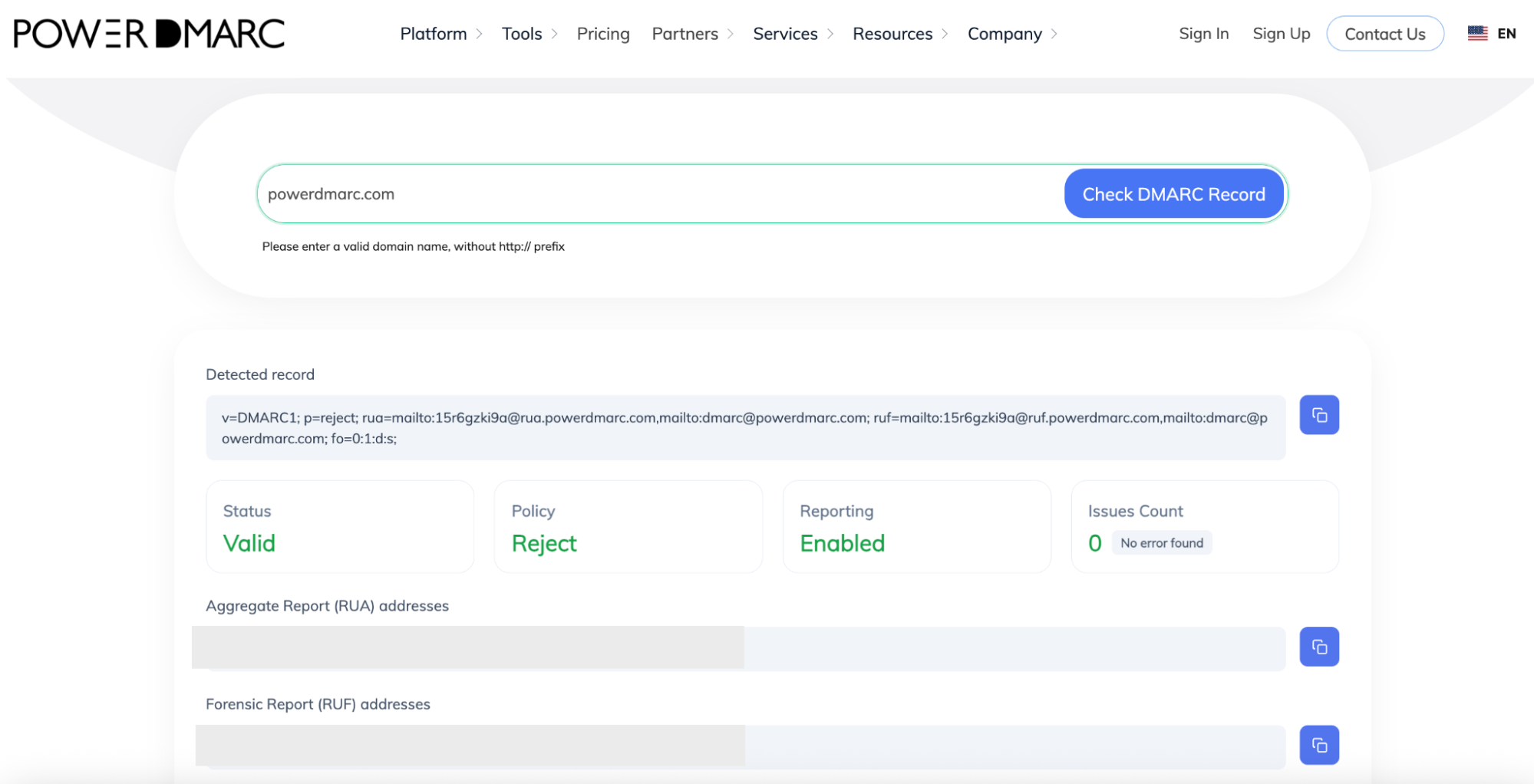Screen dimensions: 1534x784
Task: Copy the detected DMARC record
Action: click(x=1319, y=415)
